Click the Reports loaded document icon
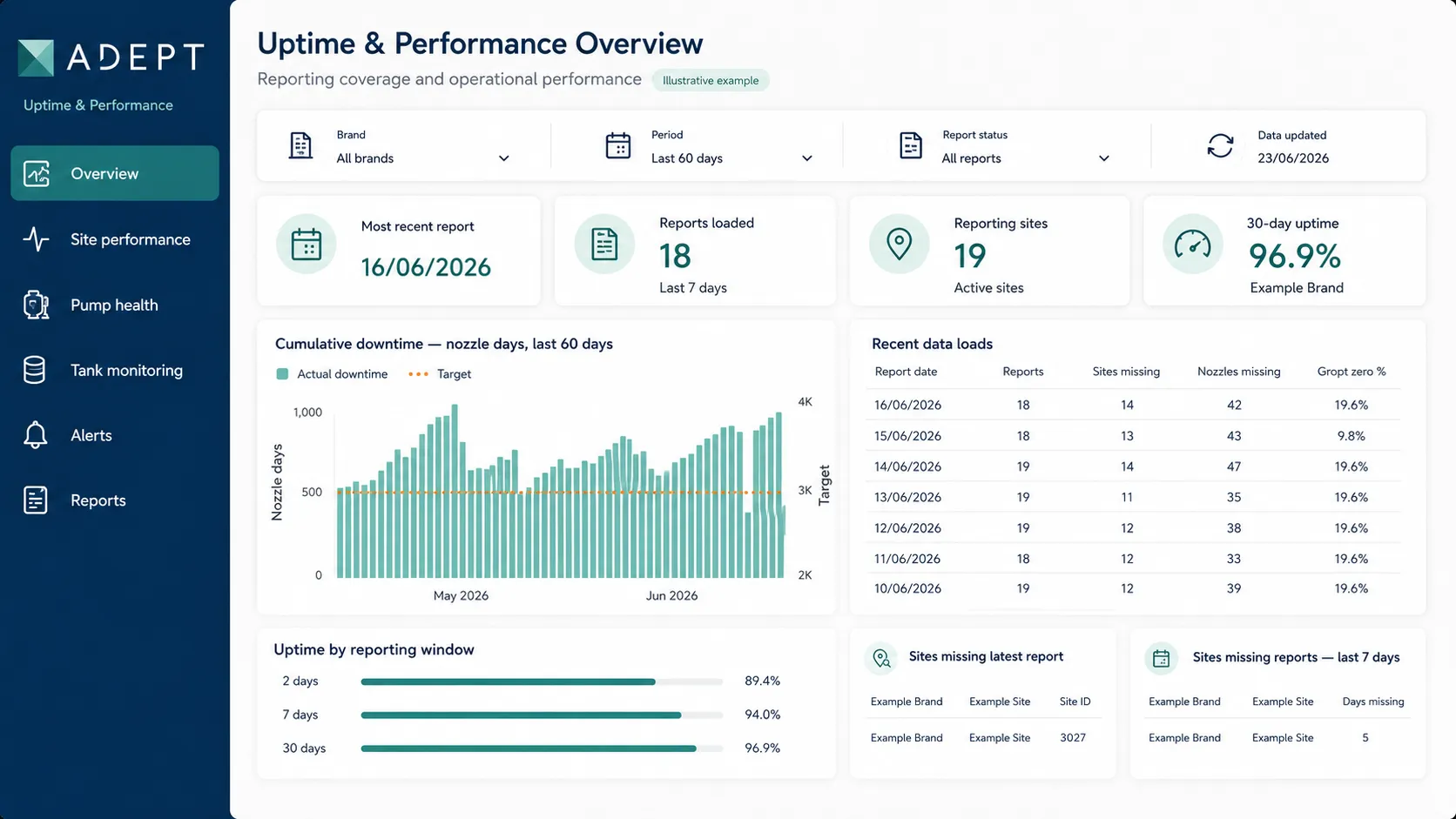The height and width of the screenshot is (819, 1456). click(x=604, y=245)
